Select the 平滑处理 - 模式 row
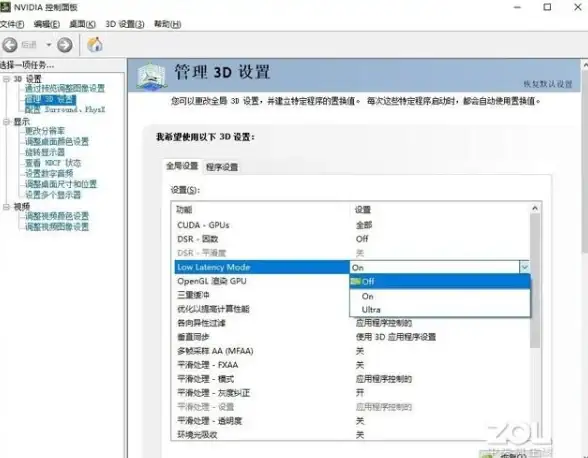This screenshot has height=458, width=588. (x=352, y=379)
